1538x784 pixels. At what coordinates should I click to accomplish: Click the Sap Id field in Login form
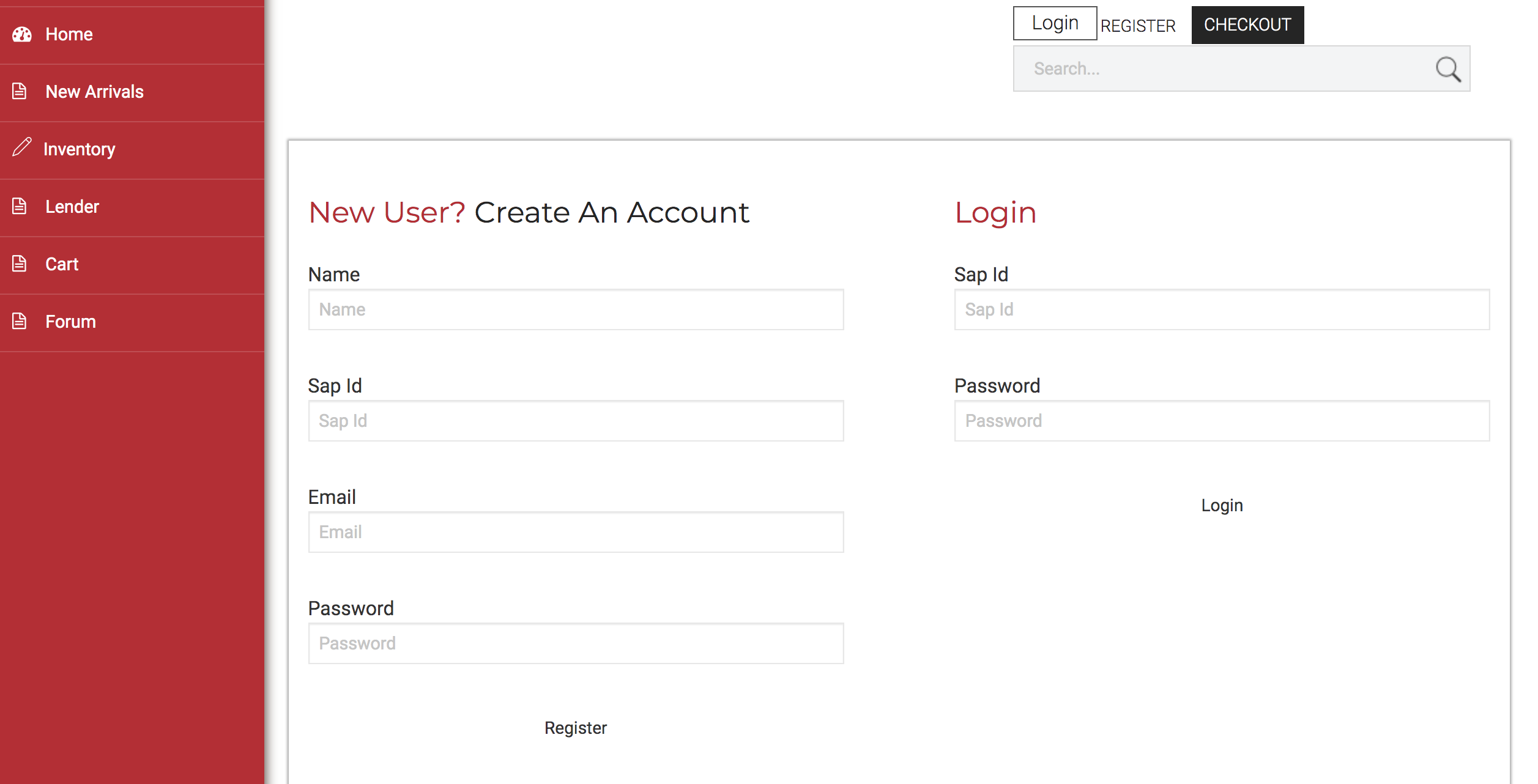[x=1222, y=309]
